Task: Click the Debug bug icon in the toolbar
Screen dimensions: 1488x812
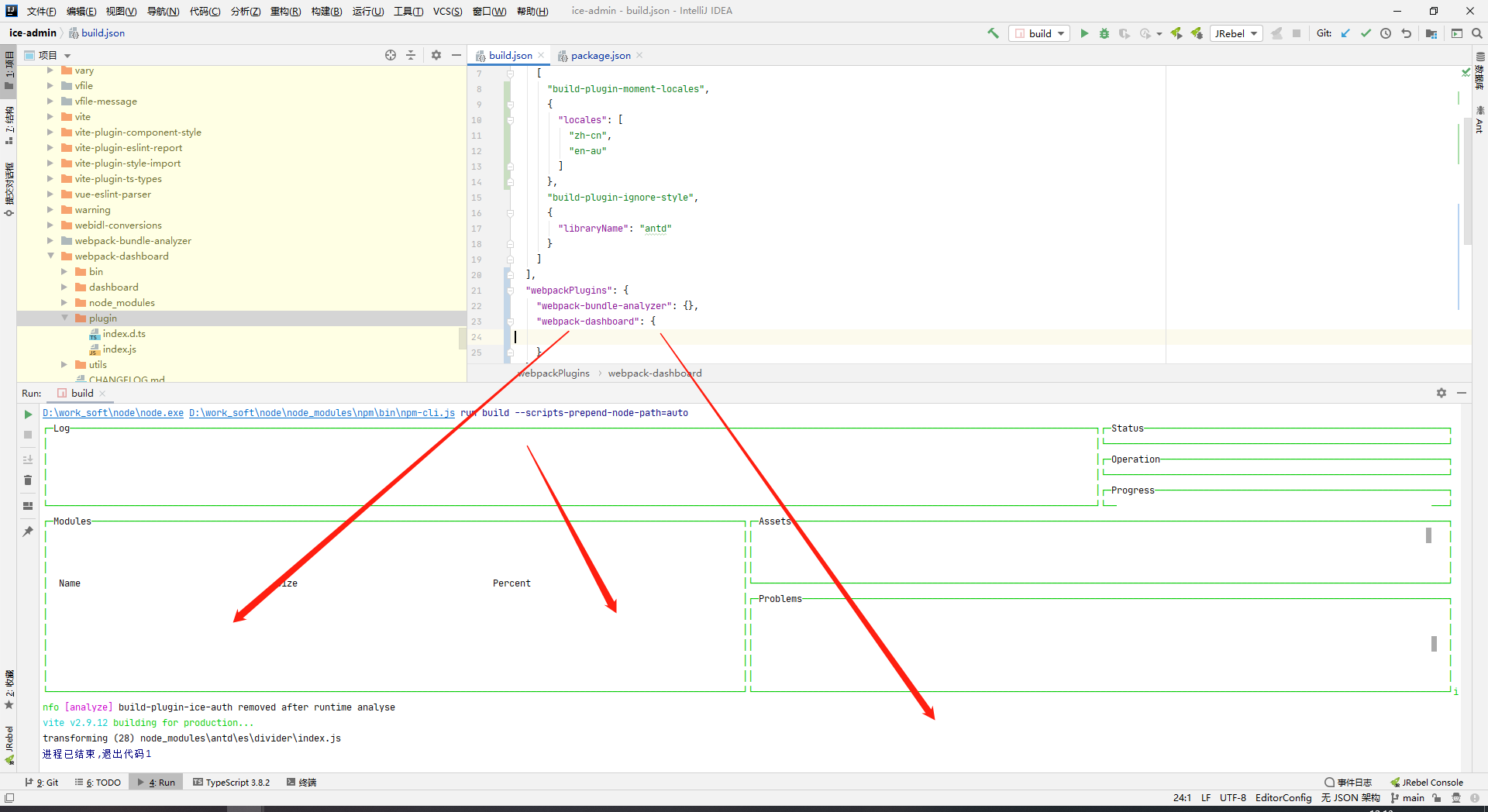Action: 1104,33
